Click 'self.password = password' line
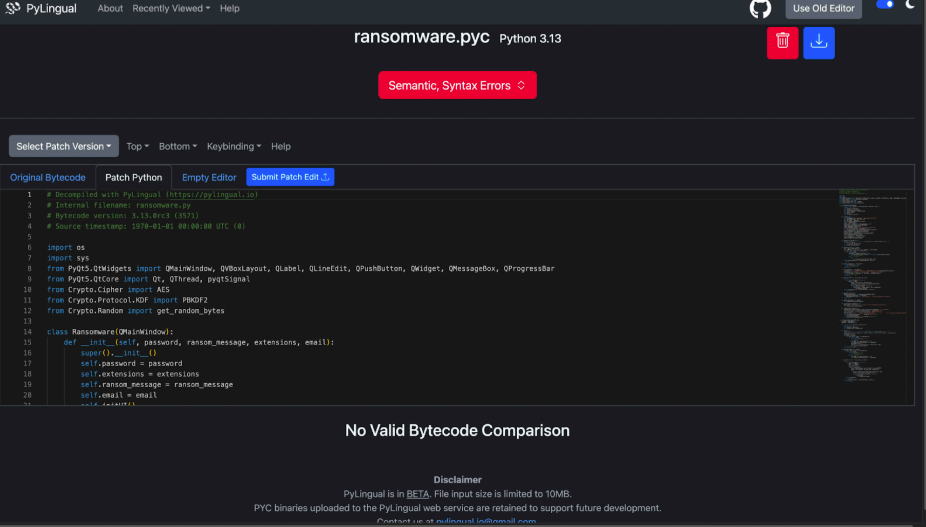The width and height of the screenshot is (926, 527). click(131, 363)
